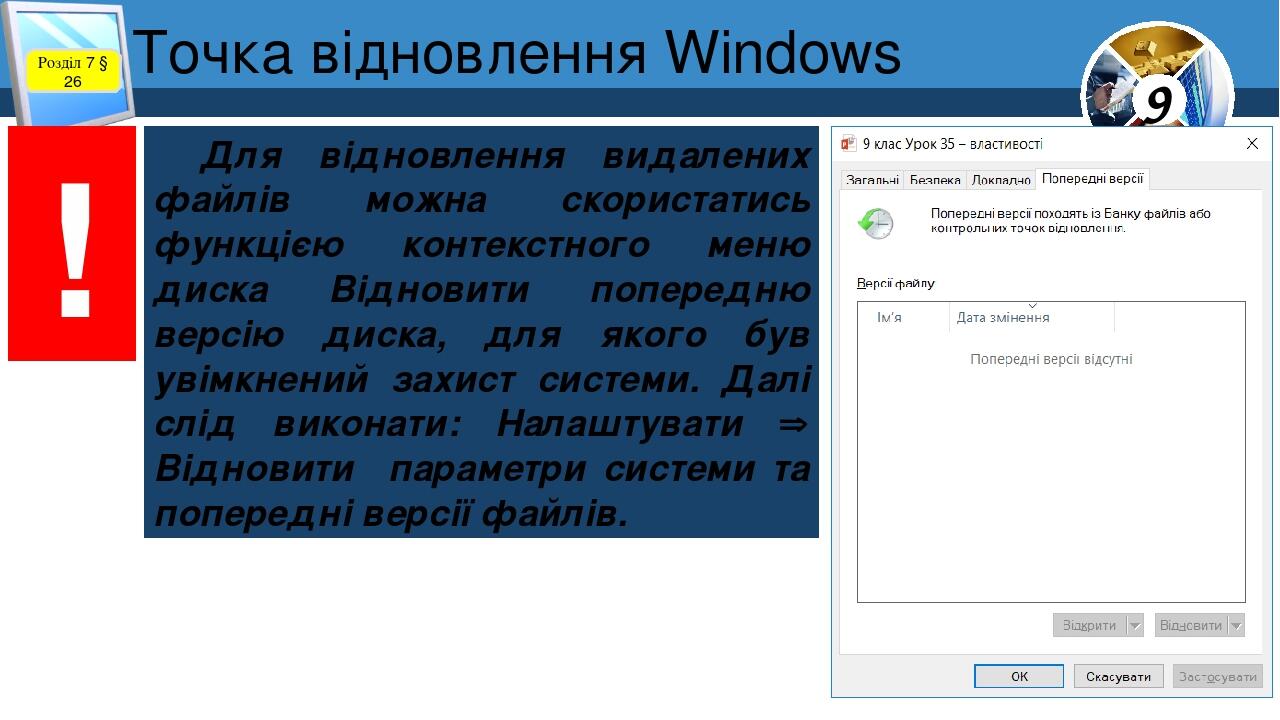
Task: Click the Попередні версії відсутні text
Action: point(1051,359)
